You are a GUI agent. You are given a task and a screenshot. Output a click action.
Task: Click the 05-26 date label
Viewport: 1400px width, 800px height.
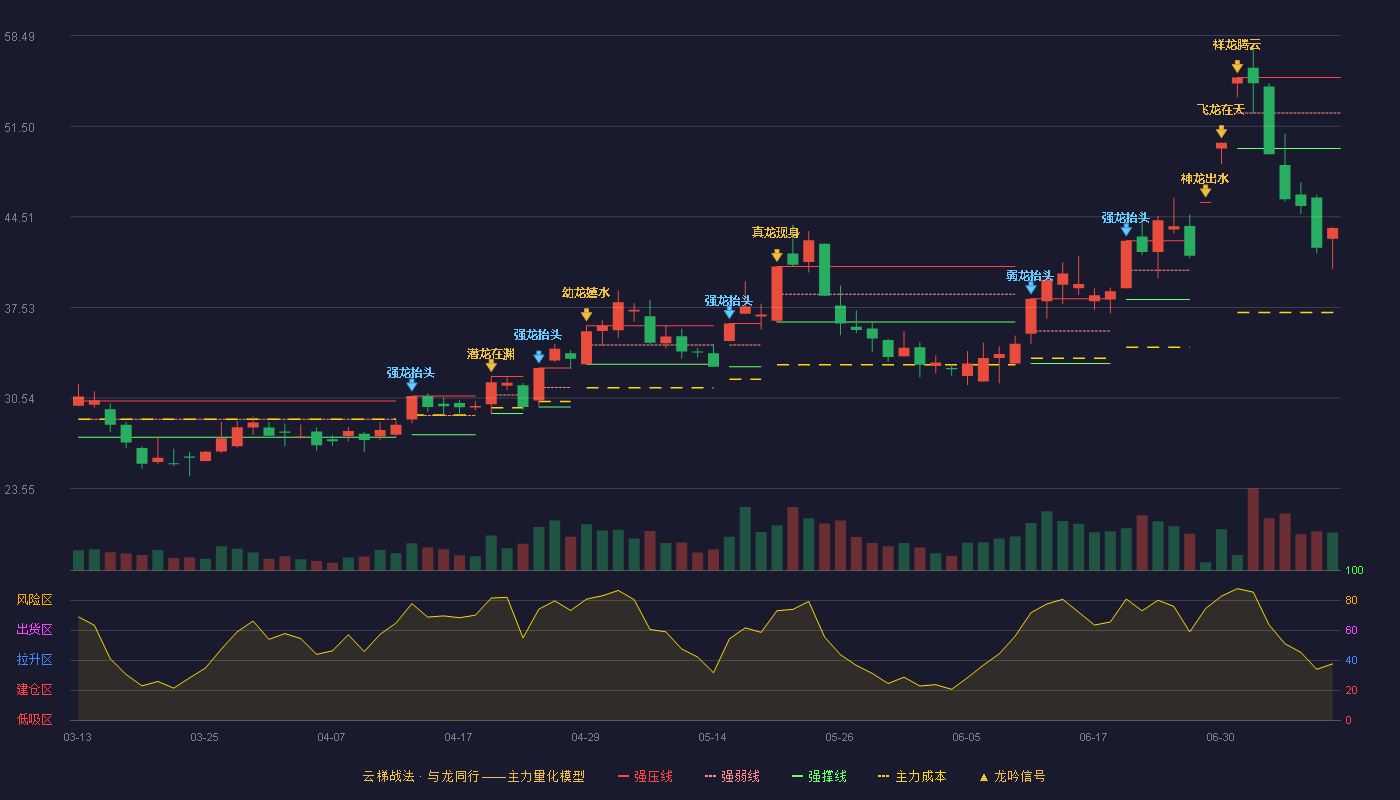tap(839, 737)
